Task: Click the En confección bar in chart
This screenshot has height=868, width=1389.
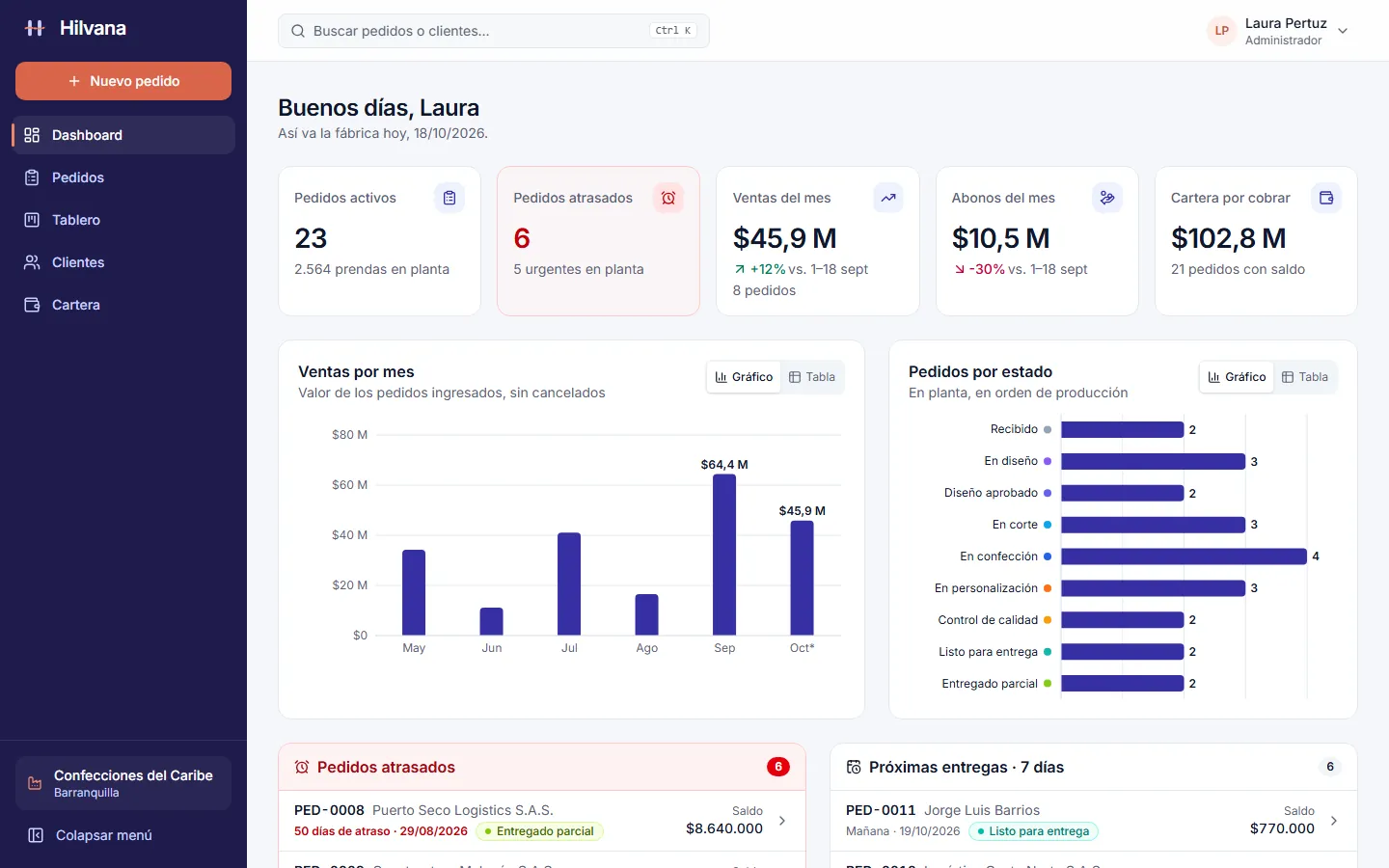Action: 1184,556
